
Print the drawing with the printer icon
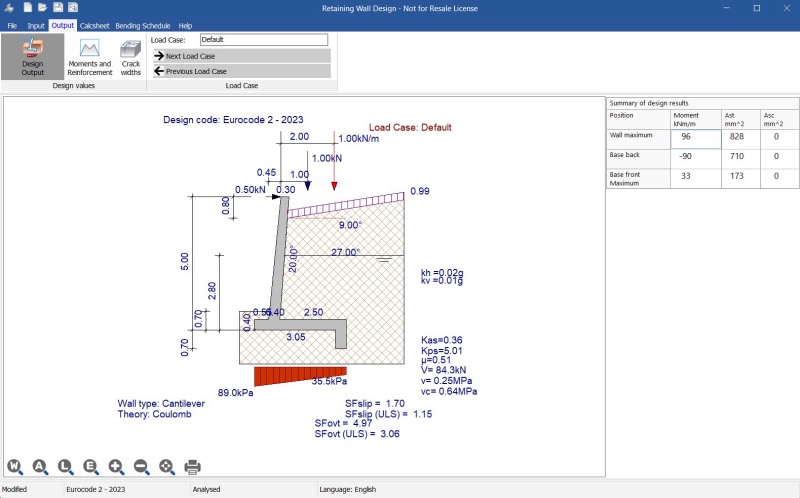pyautogui.click(x=193, y=466)
